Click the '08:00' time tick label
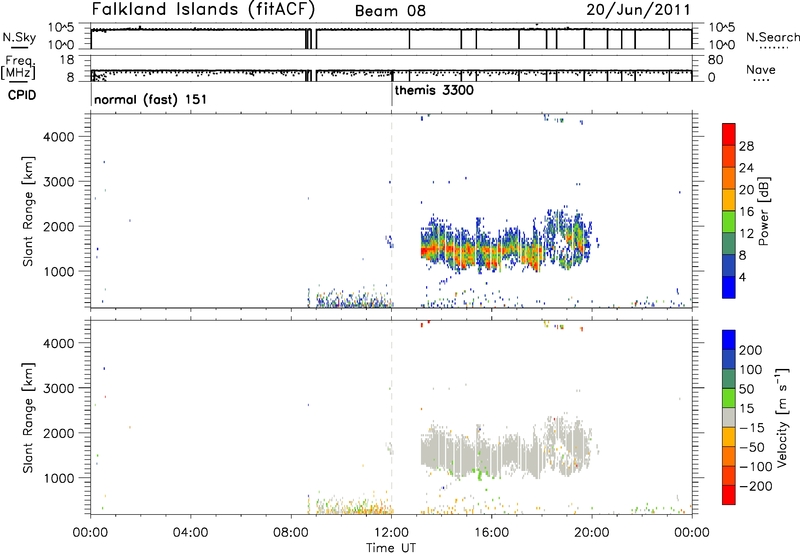 click(291, 533)
